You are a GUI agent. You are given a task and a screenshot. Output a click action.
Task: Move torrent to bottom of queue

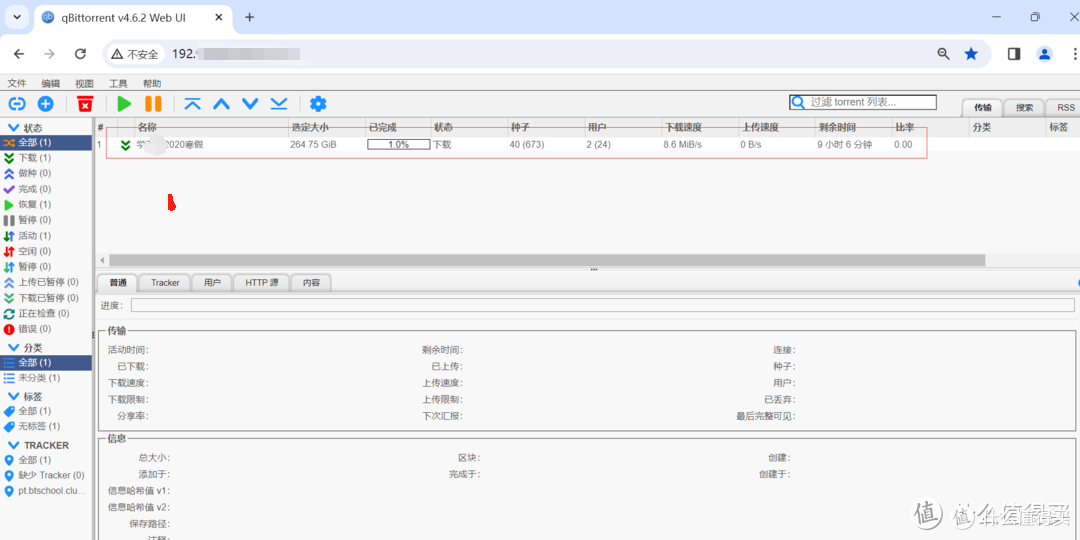[279, 104]
